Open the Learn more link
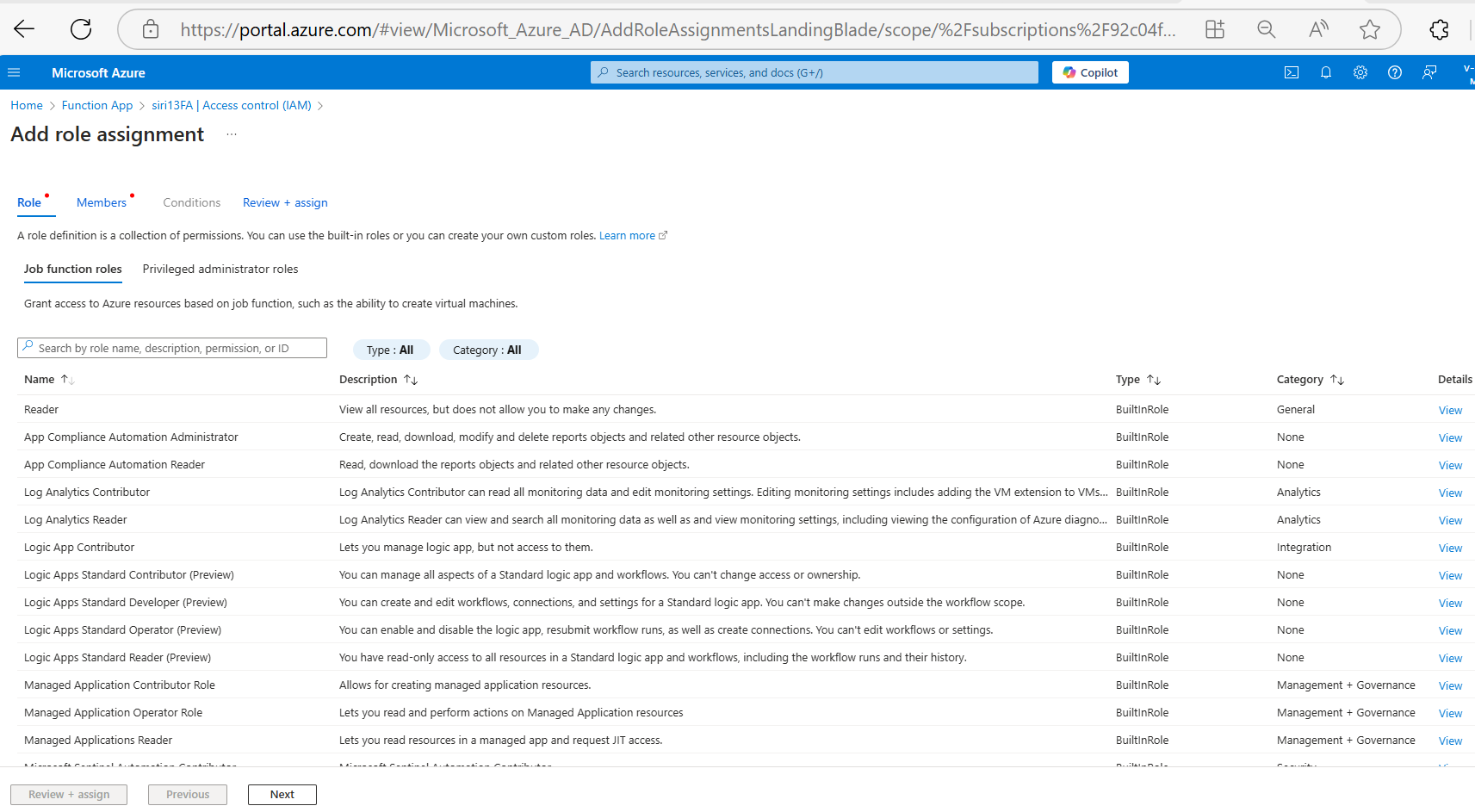The width and height of the screenshot is (1475, 812). [x=633, y=236]
